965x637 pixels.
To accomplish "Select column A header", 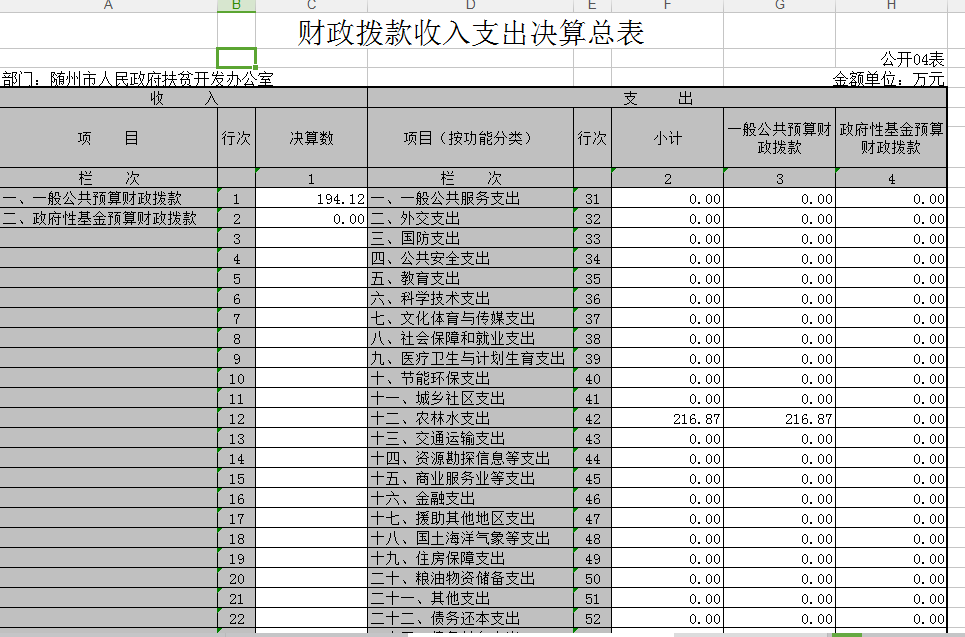I will pos(108,6).
